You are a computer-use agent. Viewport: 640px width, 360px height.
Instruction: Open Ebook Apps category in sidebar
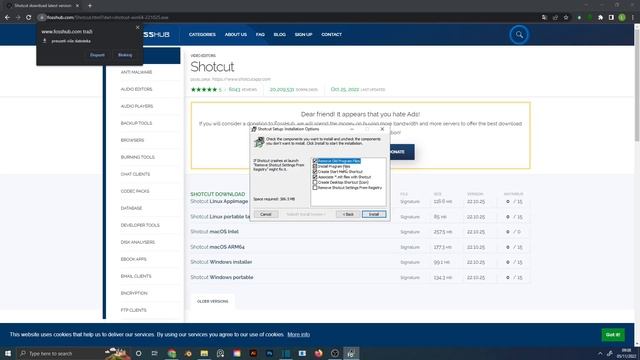pyautogui.click(x=133, y=259)
